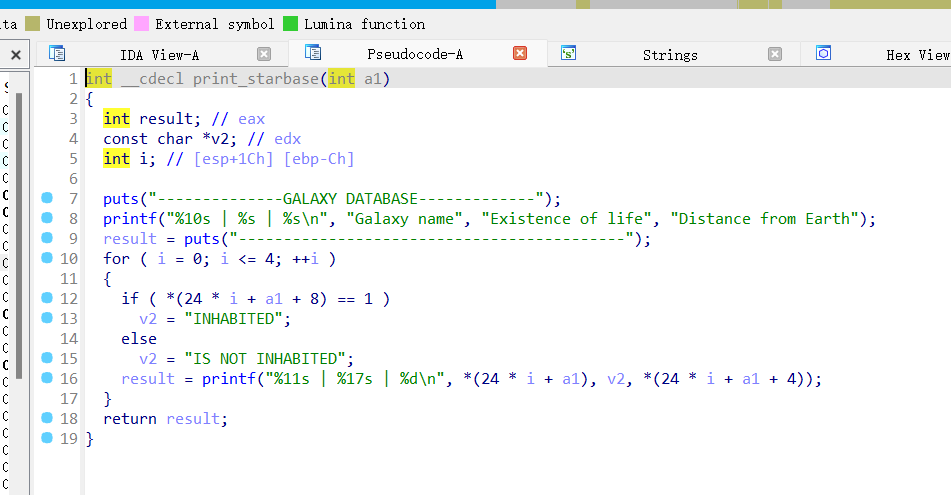Click the Hex View tab icon

pos(824,53)
